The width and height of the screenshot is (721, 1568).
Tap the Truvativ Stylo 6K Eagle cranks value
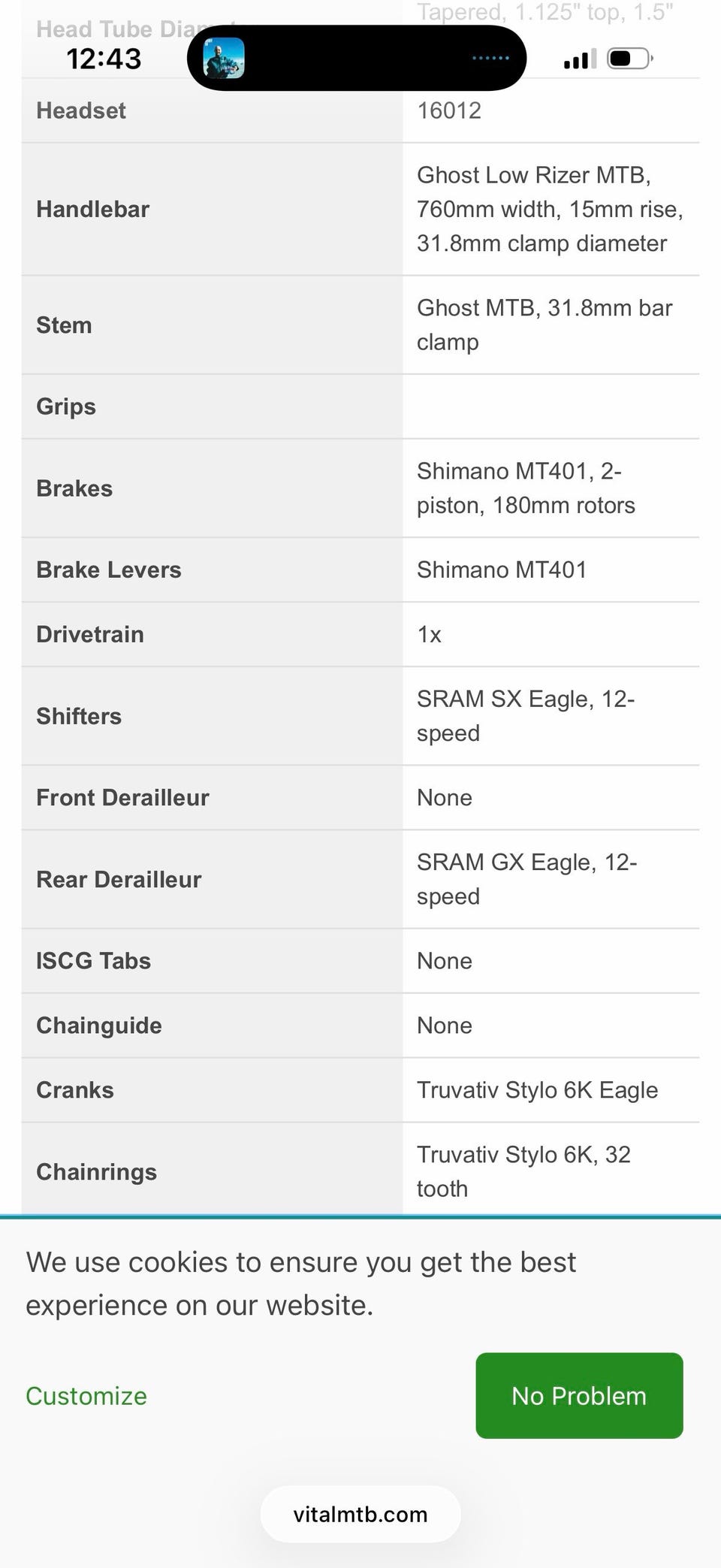click(x=537, y=1090)
